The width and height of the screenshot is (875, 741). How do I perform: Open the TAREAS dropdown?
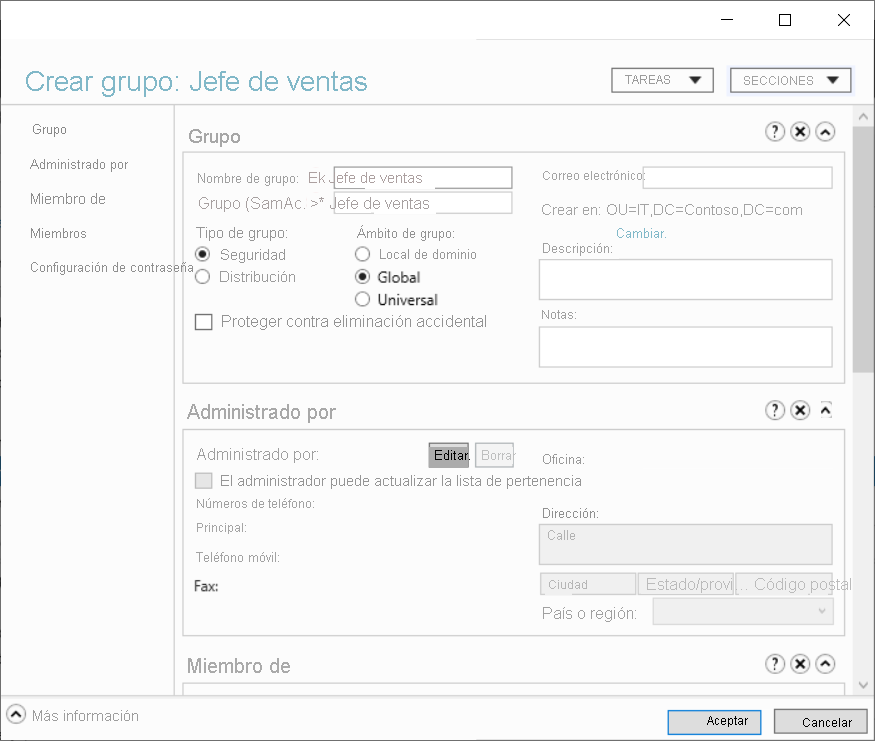662,80
